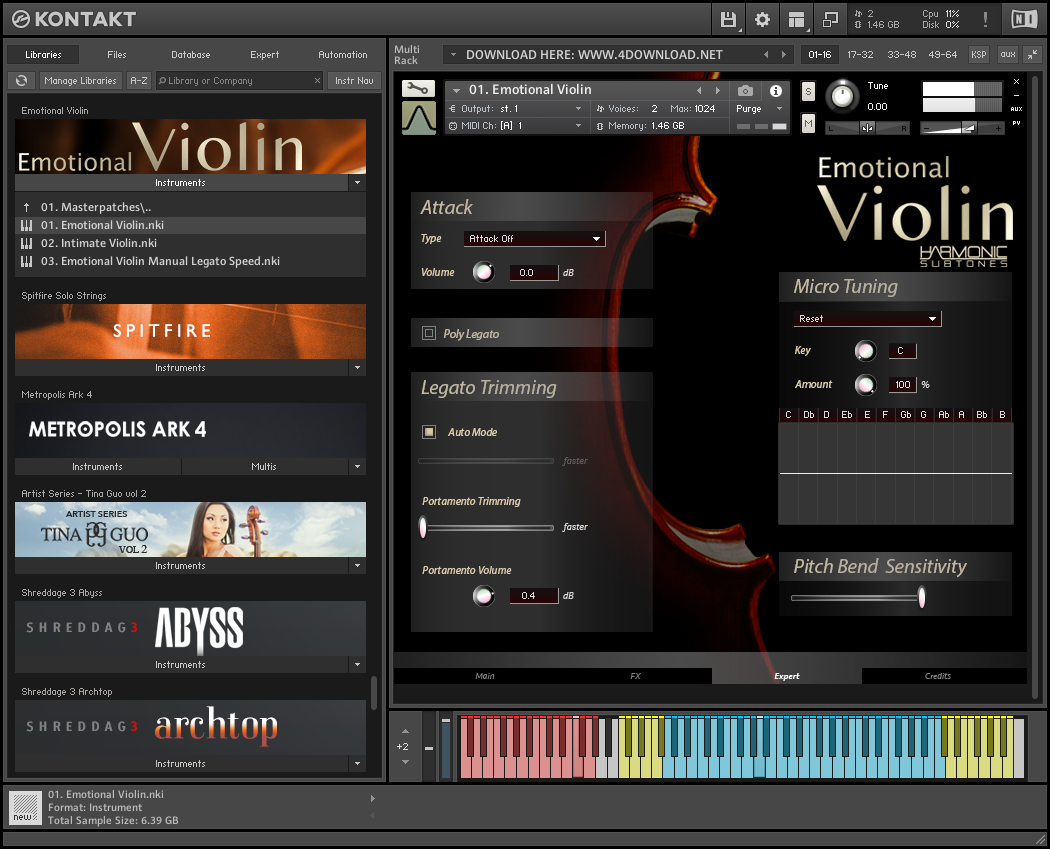Toggle the aux sends panel button
This screenshot has height=849, width=1050.
click(1008, 54)
